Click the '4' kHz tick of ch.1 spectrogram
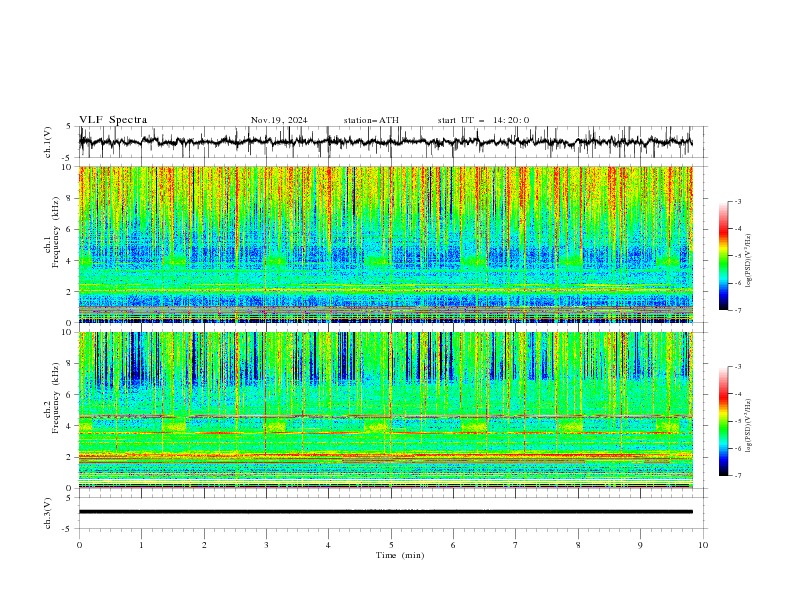 (70, 261)
